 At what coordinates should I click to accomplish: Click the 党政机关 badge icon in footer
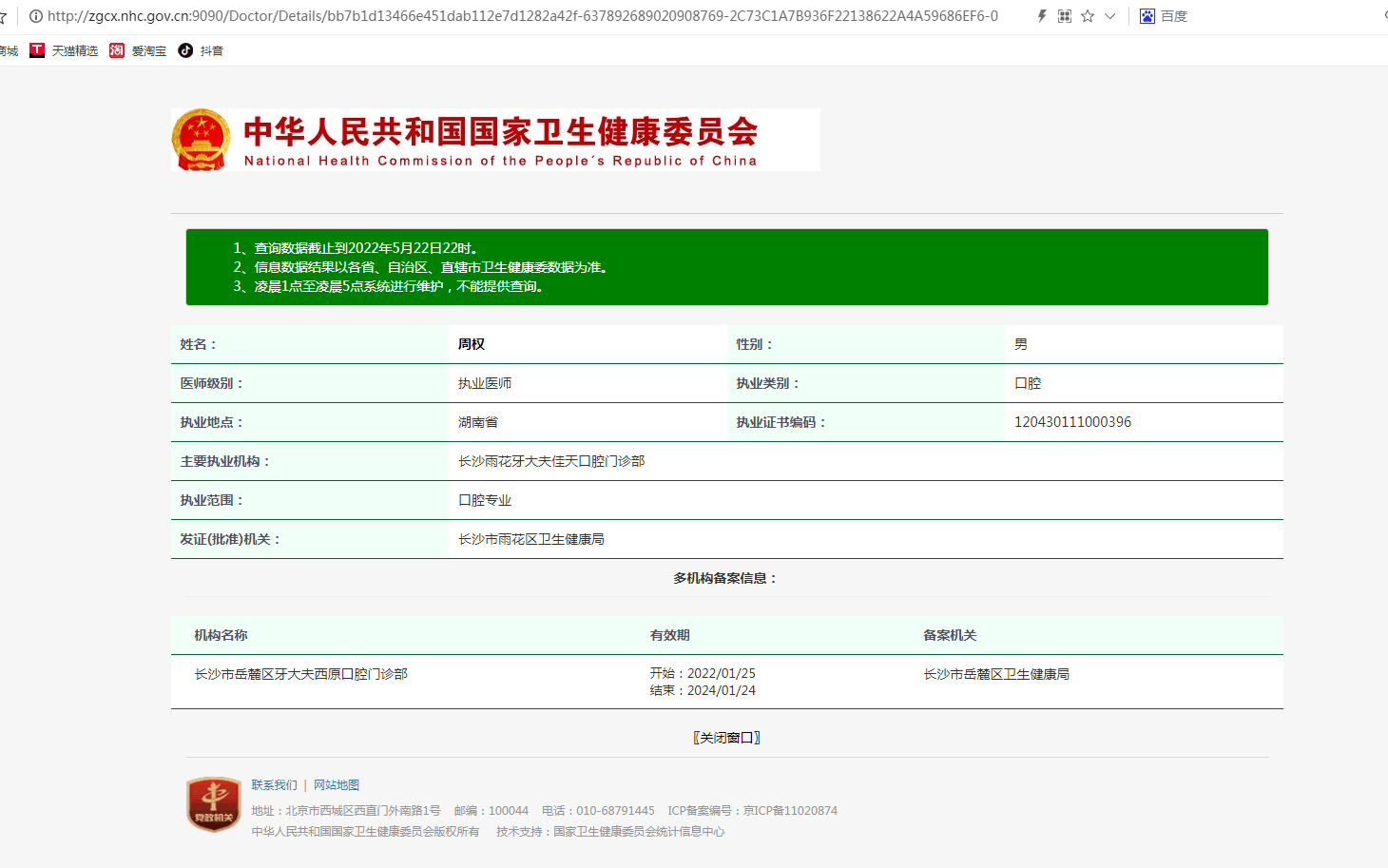pos(214,804)
